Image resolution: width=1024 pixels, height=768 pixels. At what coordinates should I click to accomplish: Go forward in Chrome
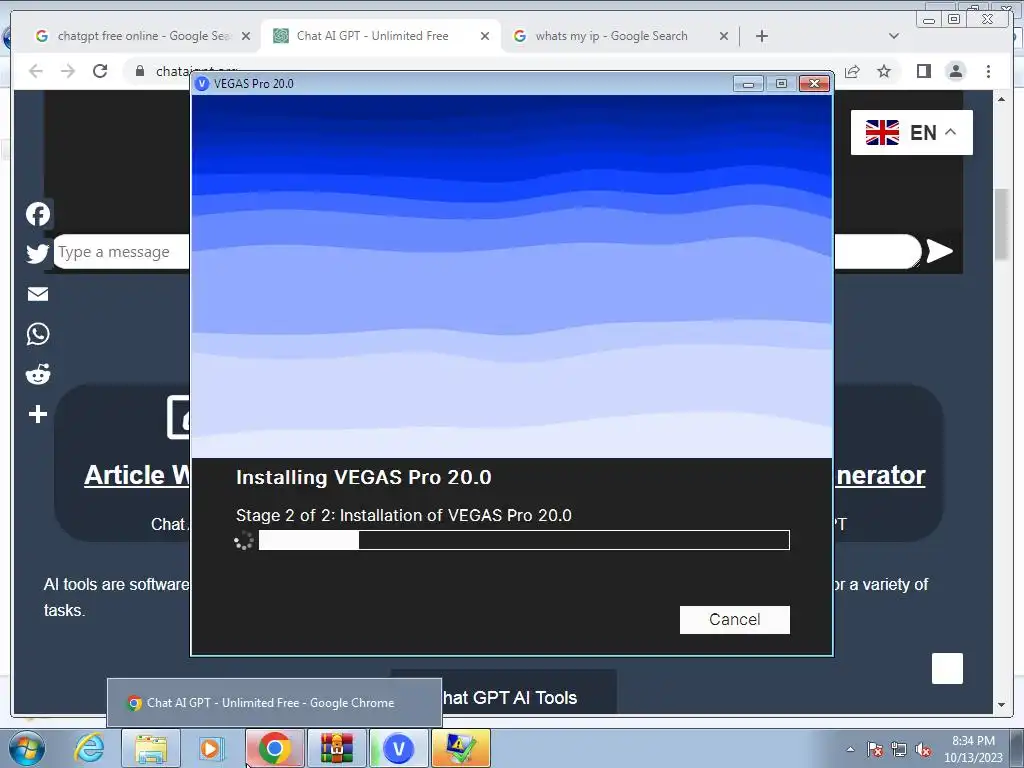[x=68, y=71]
